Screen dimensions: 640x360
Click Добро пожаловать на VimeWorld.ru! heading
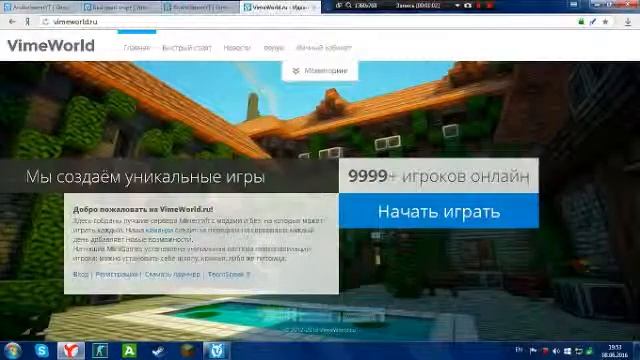[143, 209]
